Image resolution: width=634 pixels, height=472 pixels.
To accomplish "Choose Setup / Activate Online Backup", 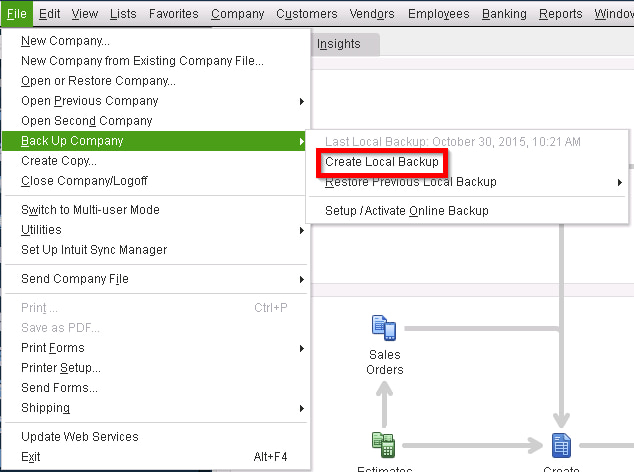I will point(407,211).
